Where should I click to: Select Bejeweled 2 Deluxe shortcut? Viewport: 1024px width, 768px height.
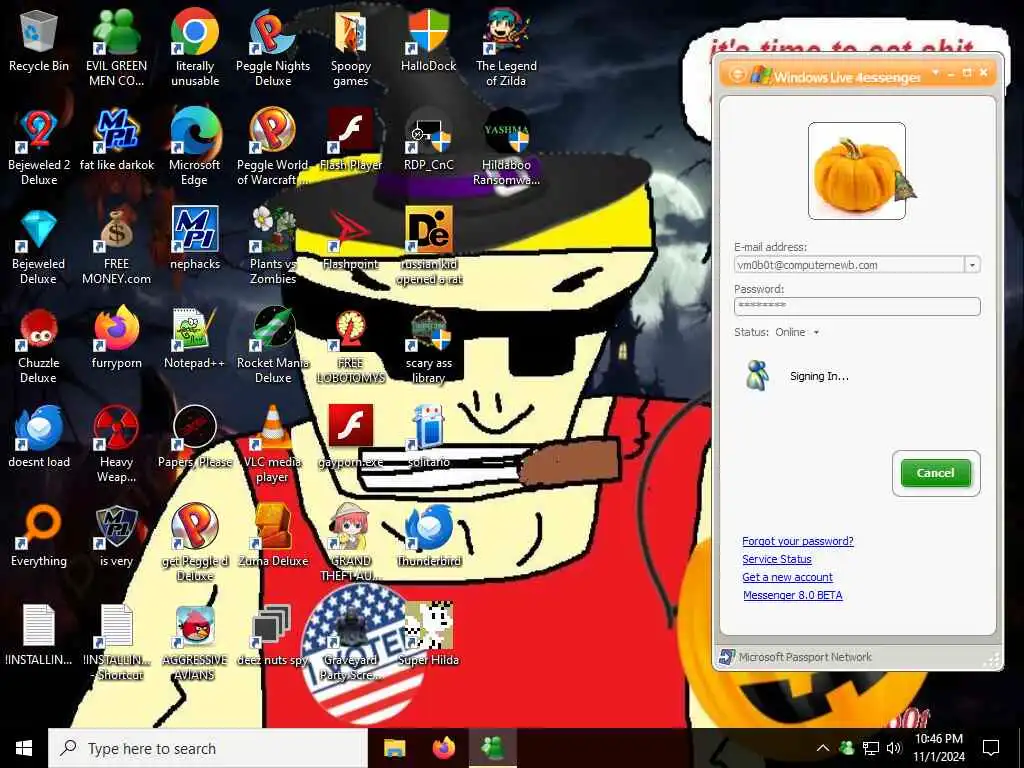click(39, 131)
